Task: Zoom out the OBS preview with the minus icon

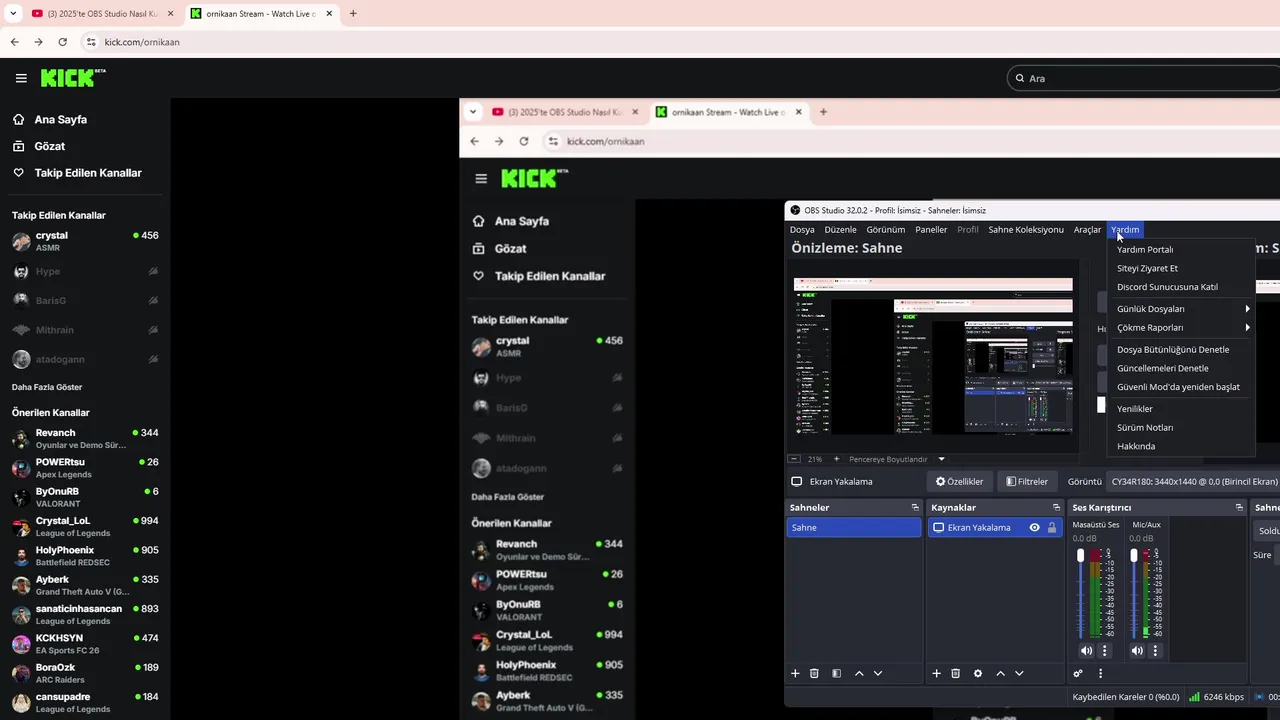Action: 794,459
